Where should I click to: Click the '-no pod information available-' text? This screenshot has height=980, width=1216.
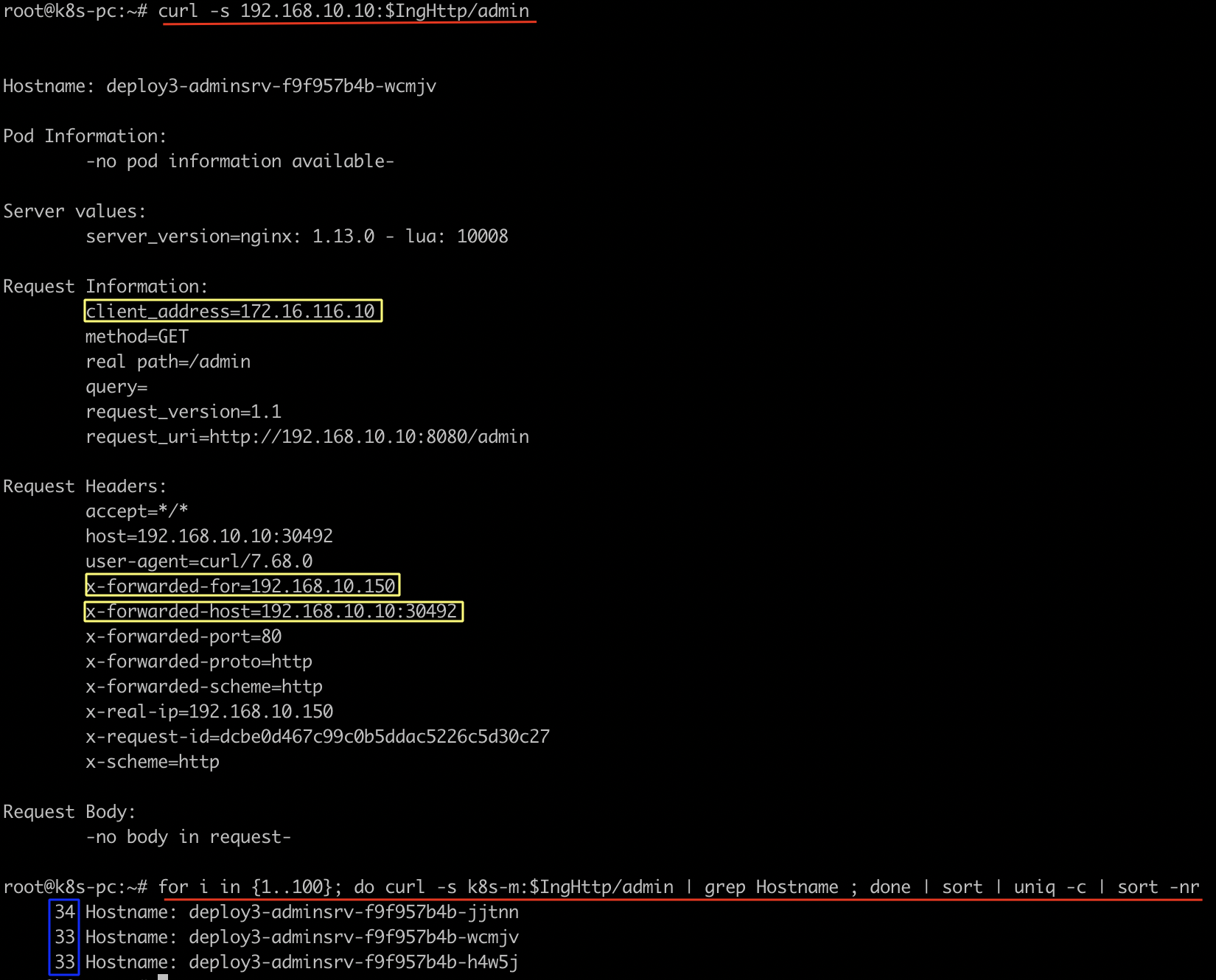(240, 161)
